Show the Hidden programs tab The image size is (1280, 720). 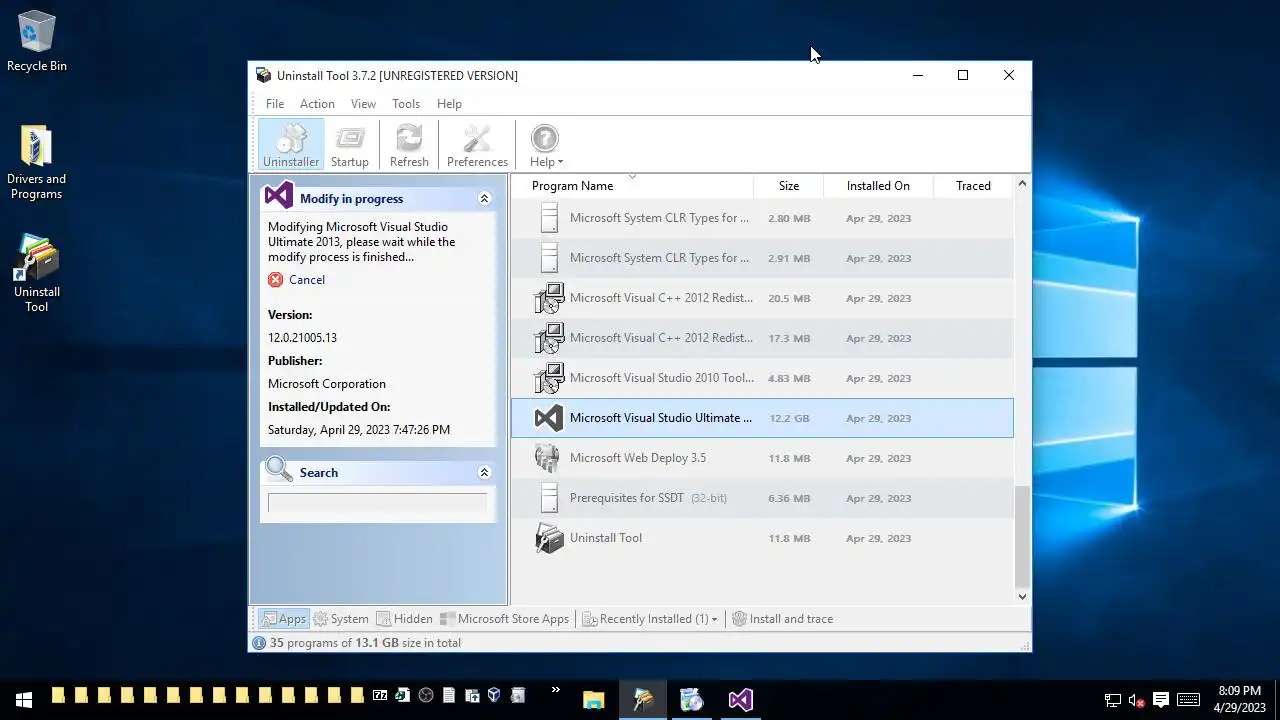pyautogui.click(x=404, y=619)
